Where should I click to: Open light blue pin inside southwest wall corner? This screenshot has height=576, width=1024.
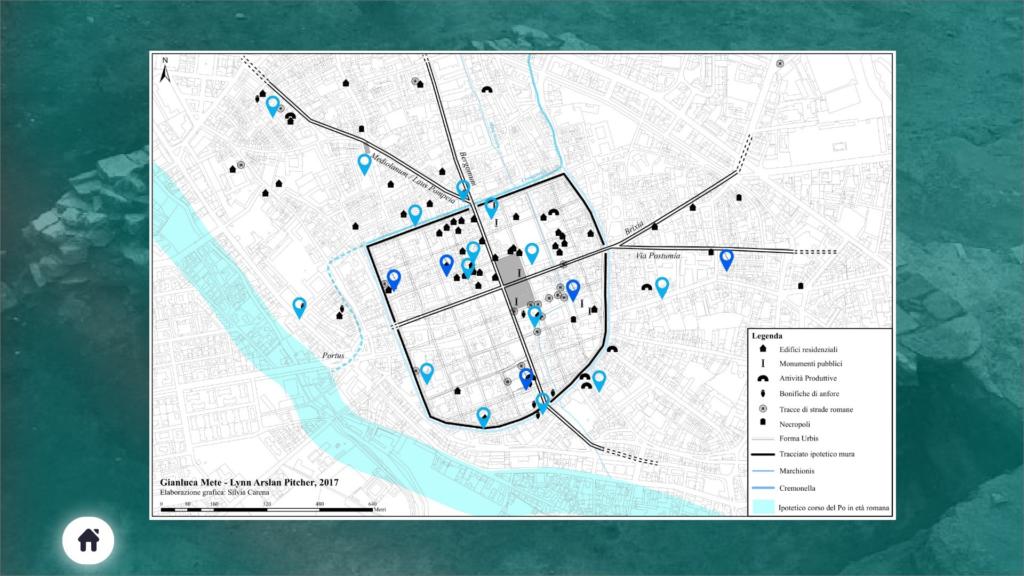click(427, 372)
